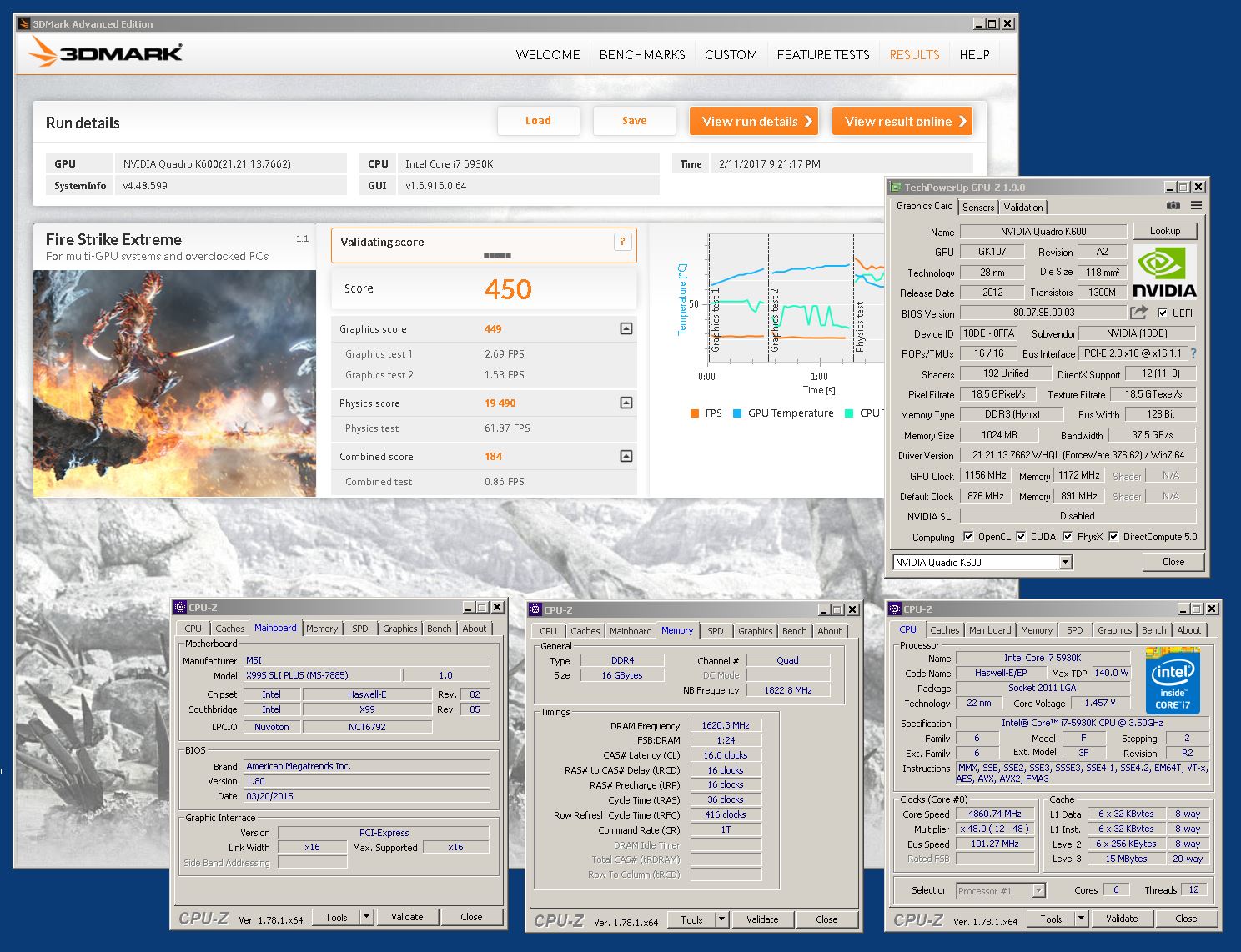Click Close button in the Memory CPU-Z window
Viewport: 1241px width, 952px height.
pyautogui.click(x=826, y=919)
